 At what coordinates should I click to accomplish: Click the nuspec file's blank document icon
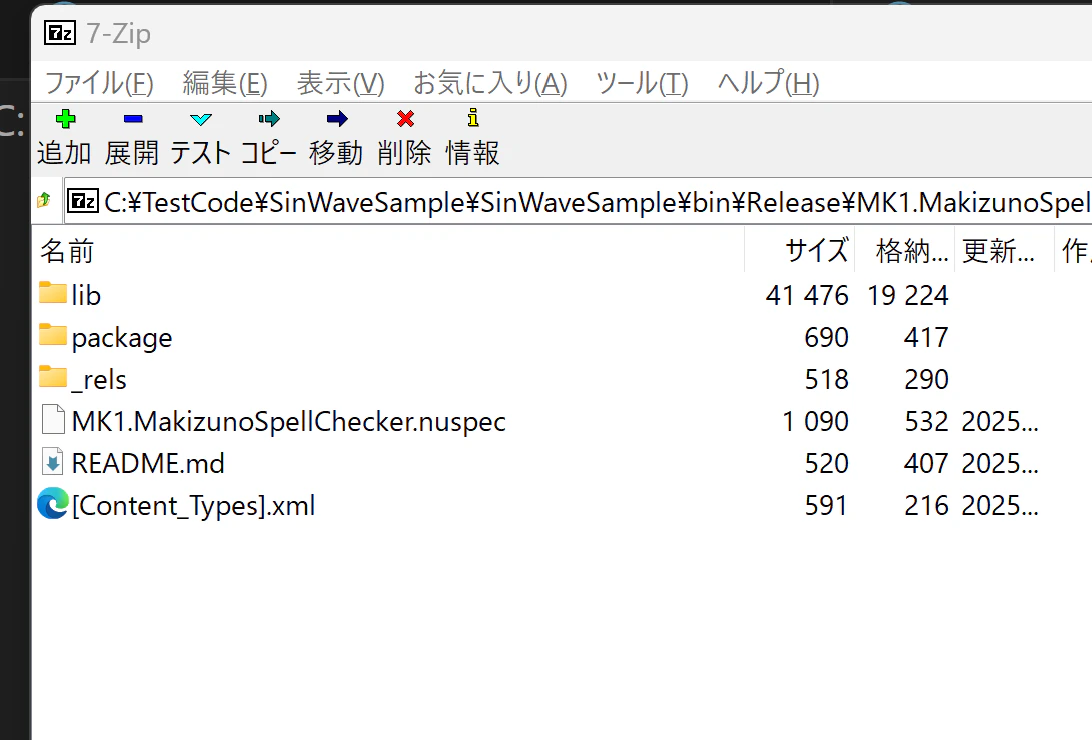coord(53,420)
